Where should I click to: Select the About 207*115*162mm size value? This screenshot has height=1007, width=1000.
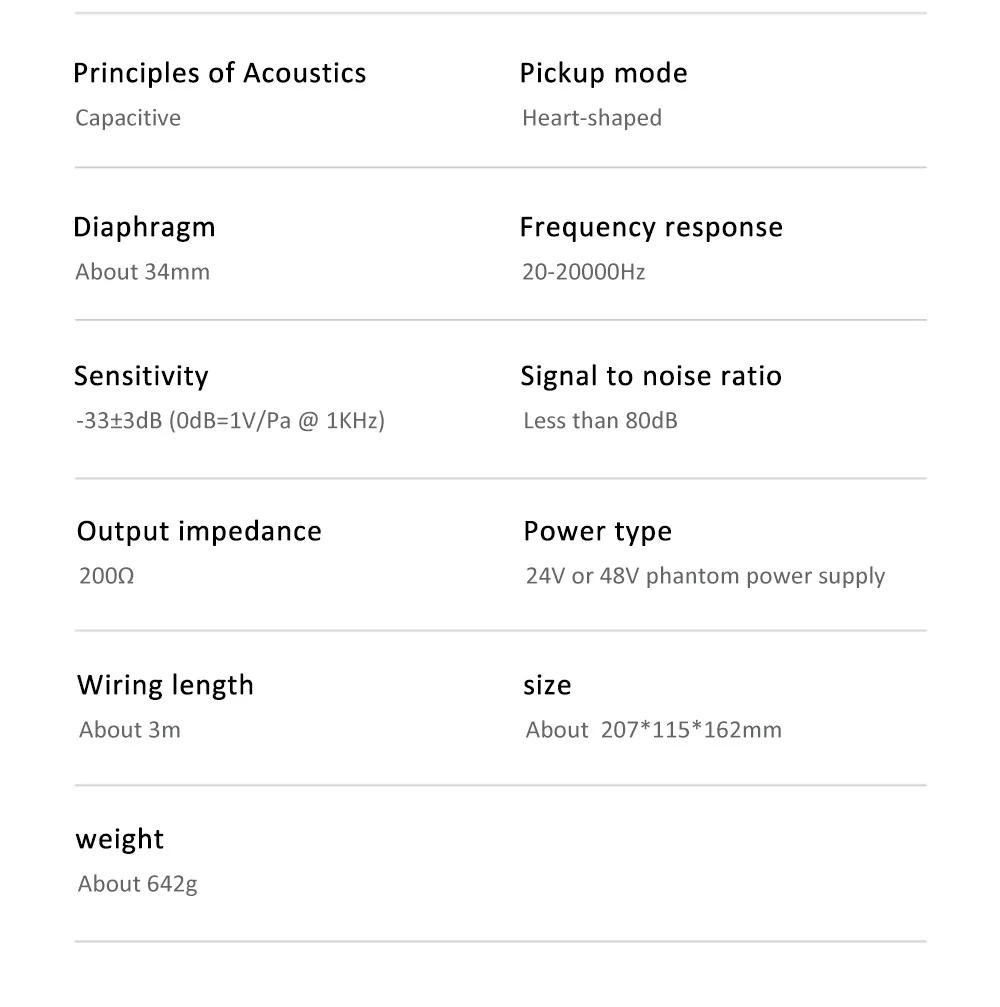click(x=653, y=730)
